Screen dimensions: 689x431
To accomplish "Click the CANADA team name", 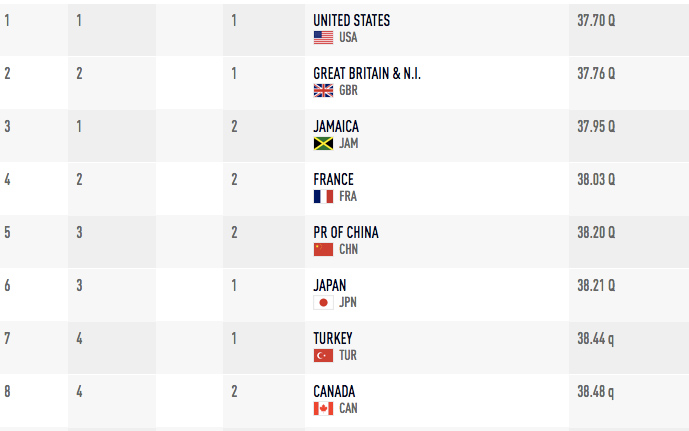I will coord(334,391).
